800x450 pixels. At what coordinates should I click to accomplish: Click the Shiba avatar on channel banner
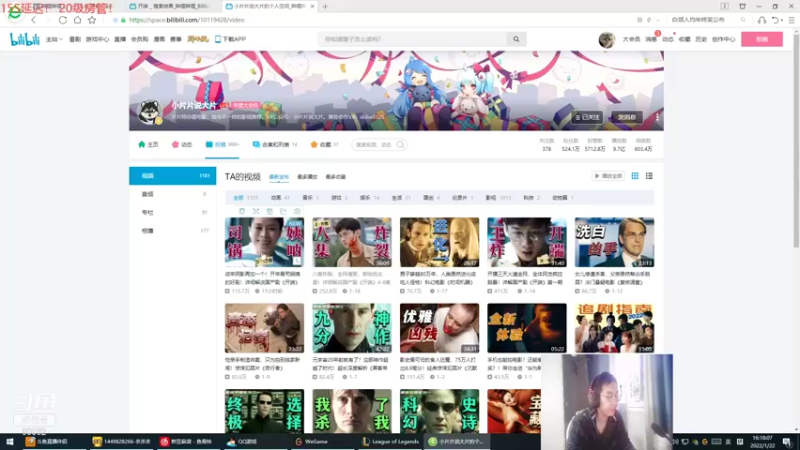click(150, 112)
